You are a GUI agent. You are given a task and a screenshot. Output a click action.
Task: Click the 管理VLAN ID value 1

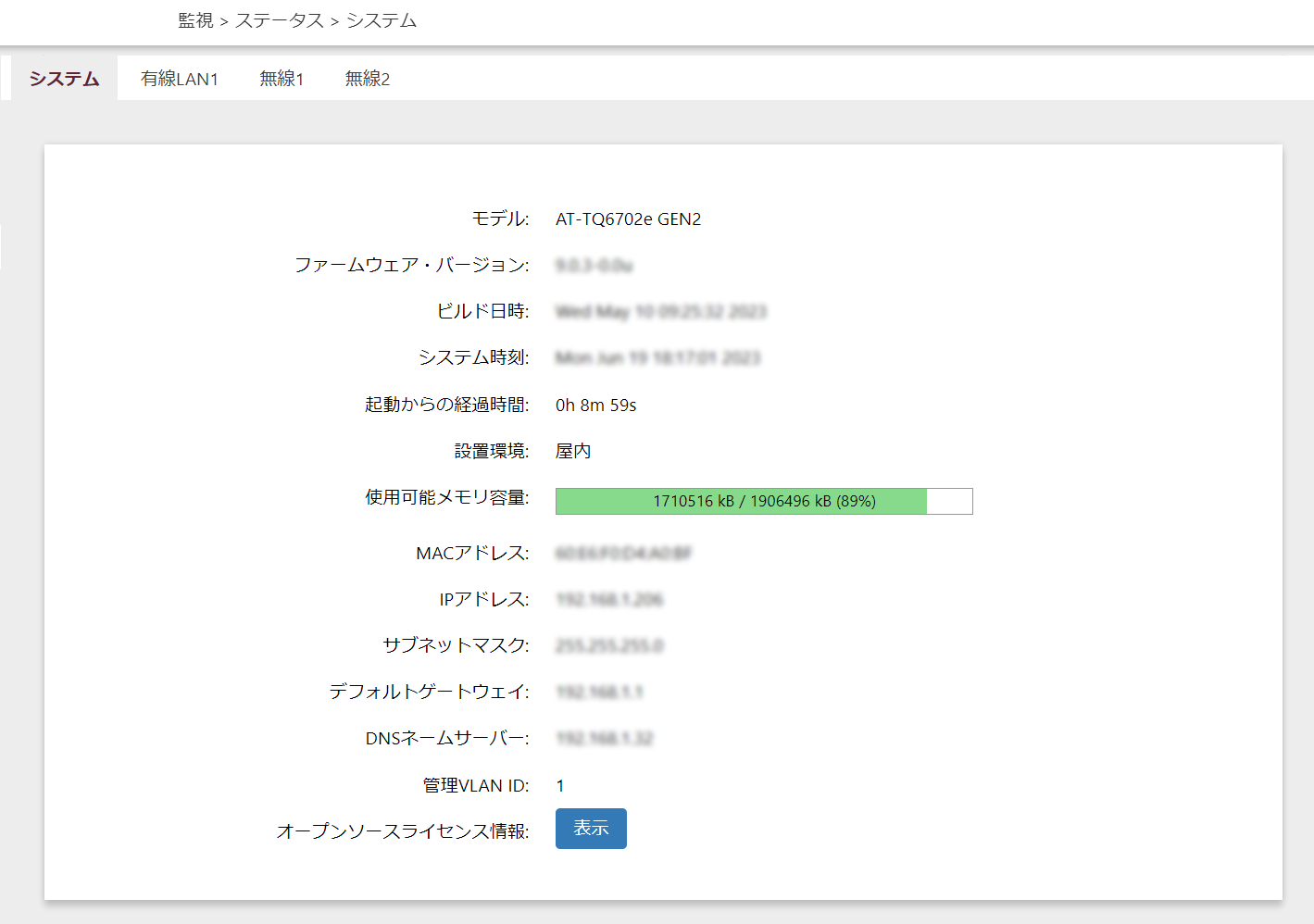click(560, 786)
